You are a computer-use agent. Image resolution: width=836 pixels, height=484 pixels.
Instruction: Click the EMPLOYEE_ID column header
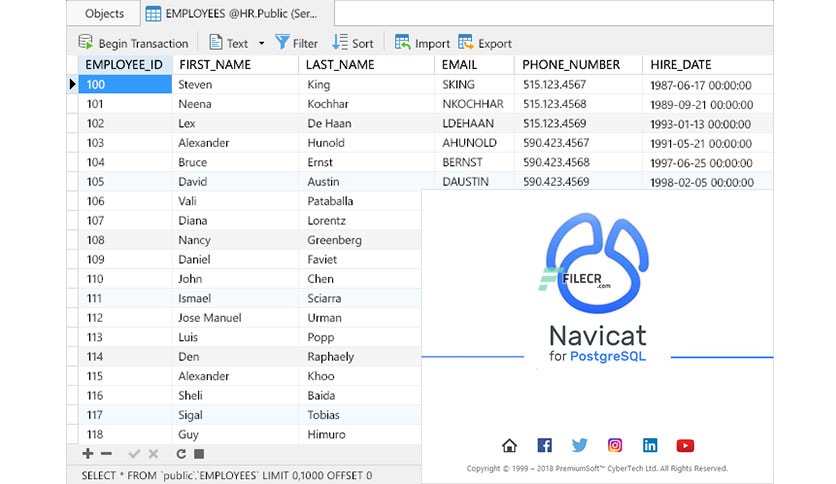pos(125,64)
